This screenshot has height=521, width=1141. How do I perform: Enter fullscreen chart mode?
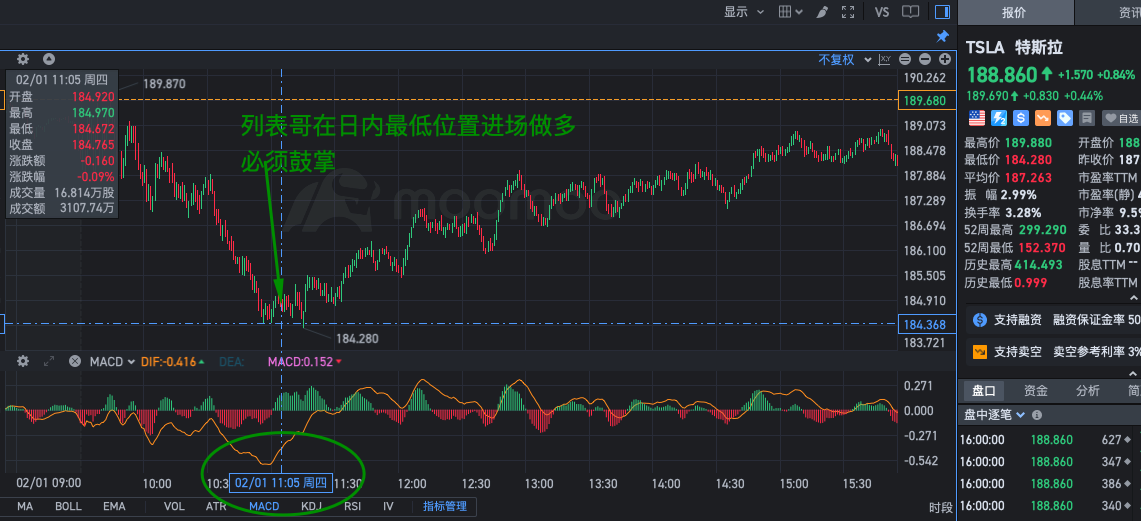[x=848, y=12]
